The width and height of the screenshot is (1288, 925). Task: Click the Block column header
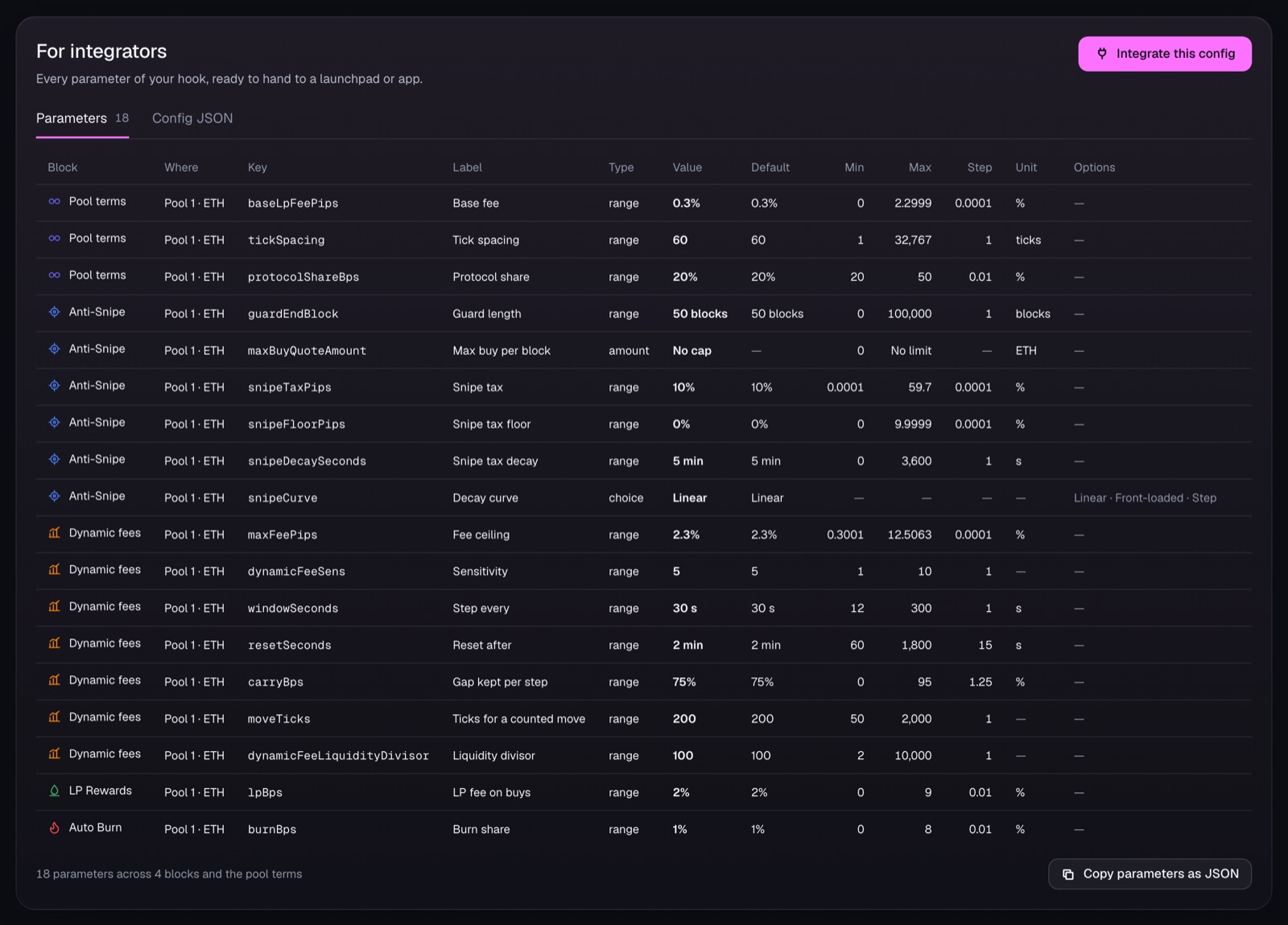click(62, 167)
